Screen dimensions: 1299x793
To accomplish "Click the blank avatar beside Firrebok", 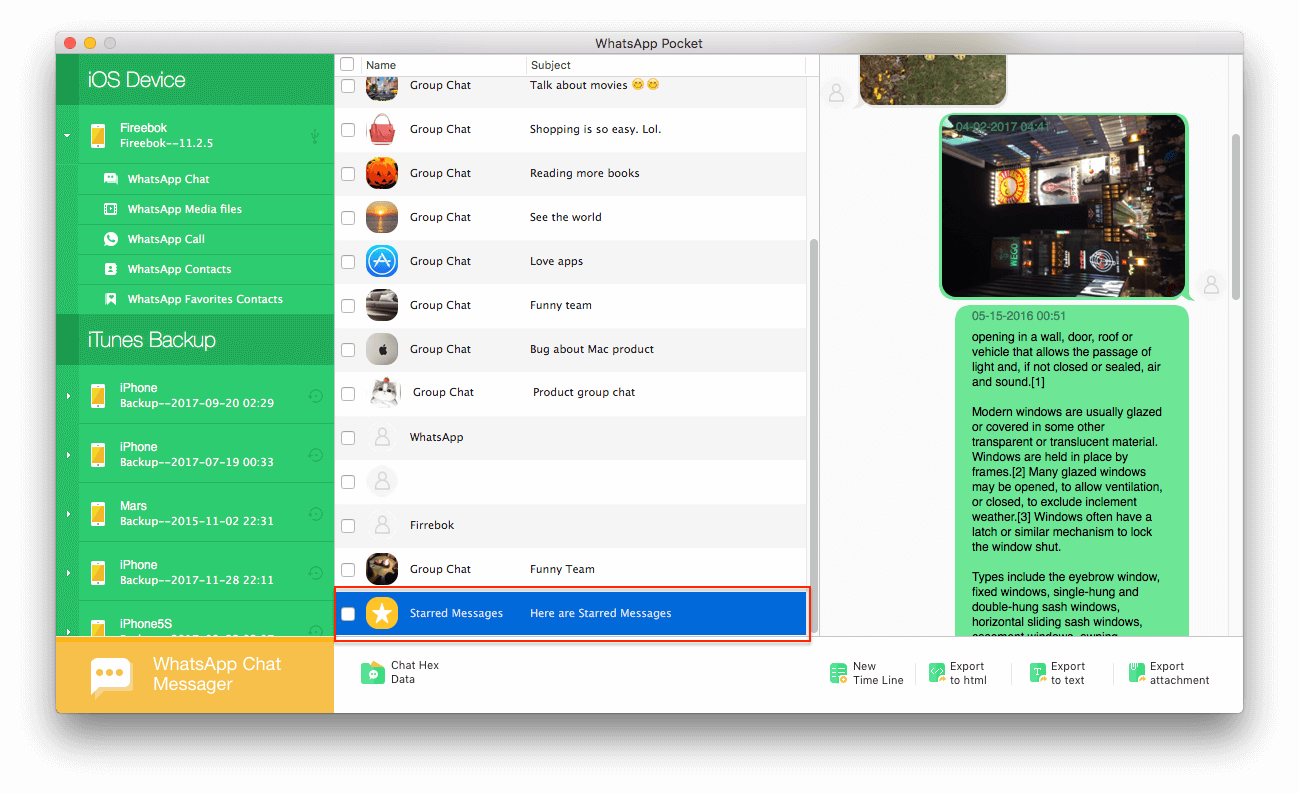I will click(382, 525).
